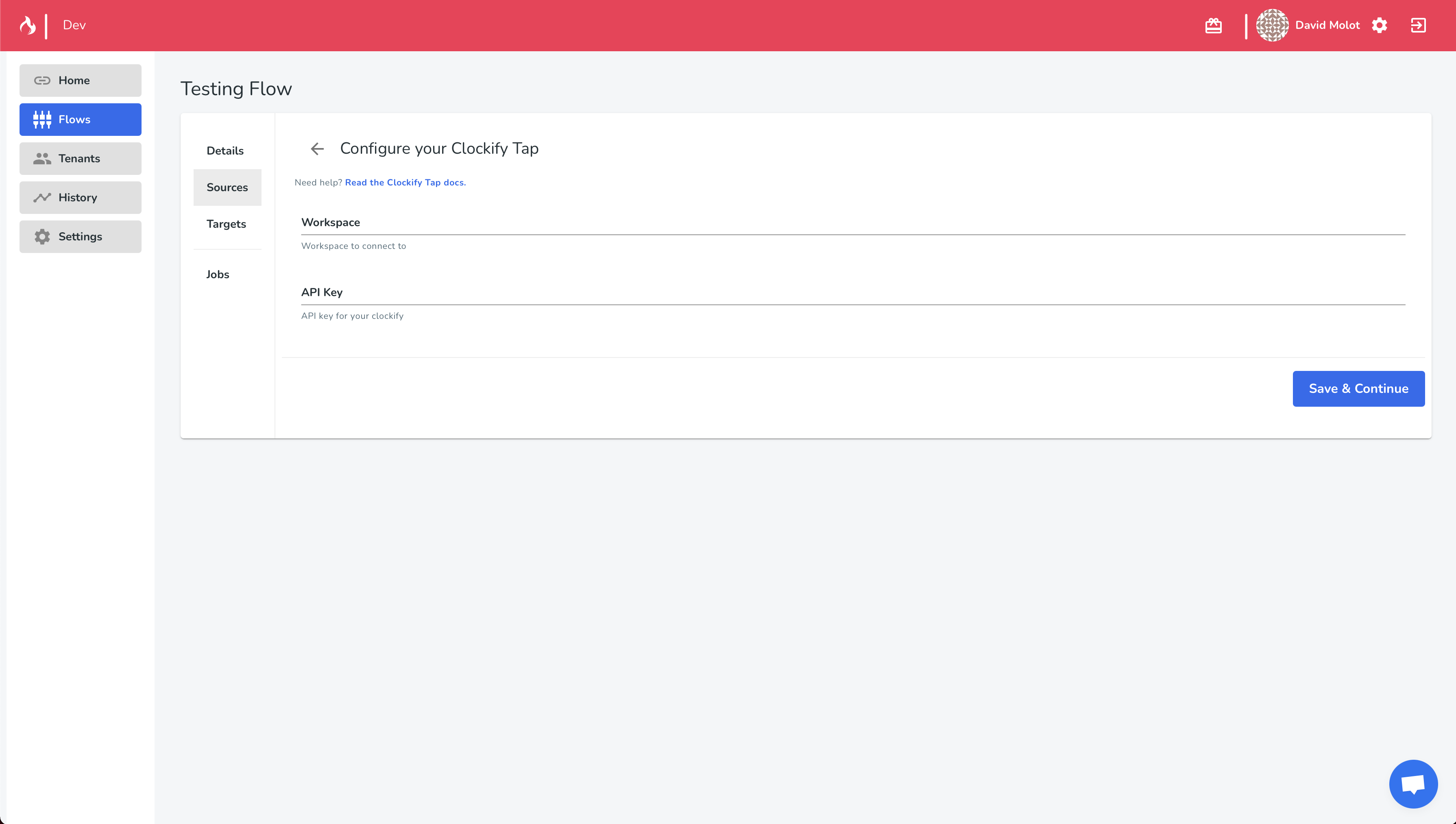Open Settings in the sidebar
The image size is (1456, 824).
[81, 237]
